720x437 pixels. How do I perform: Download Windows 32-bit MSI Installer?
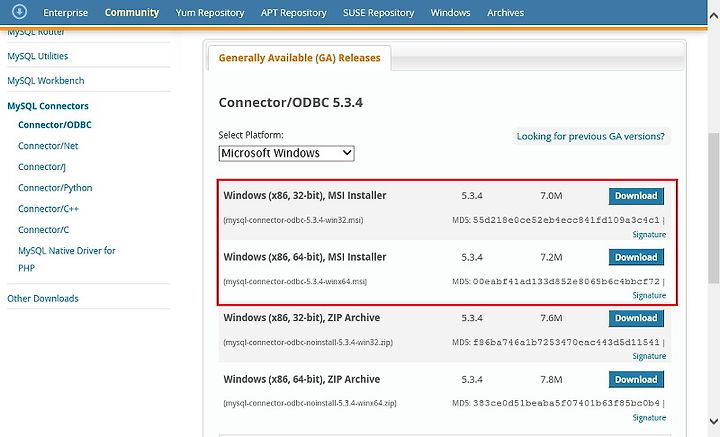[636, 196]
